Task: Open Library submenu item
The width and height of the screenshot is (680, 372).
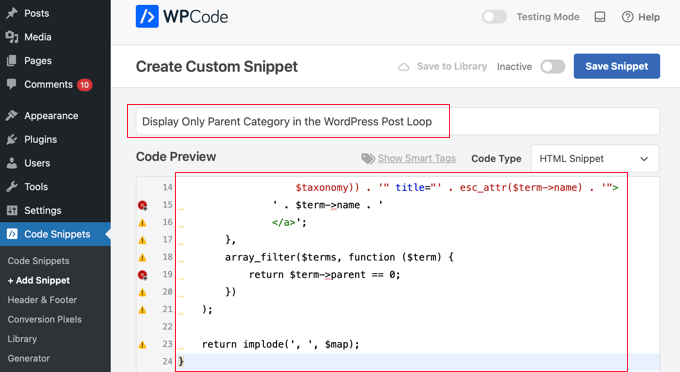Action: click(22, 339)
